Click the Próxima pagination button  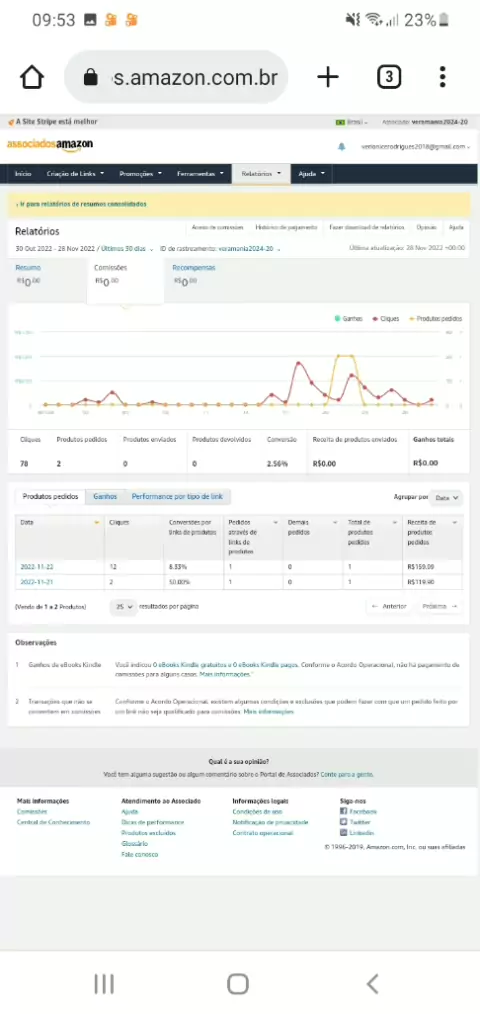(440, 607)
